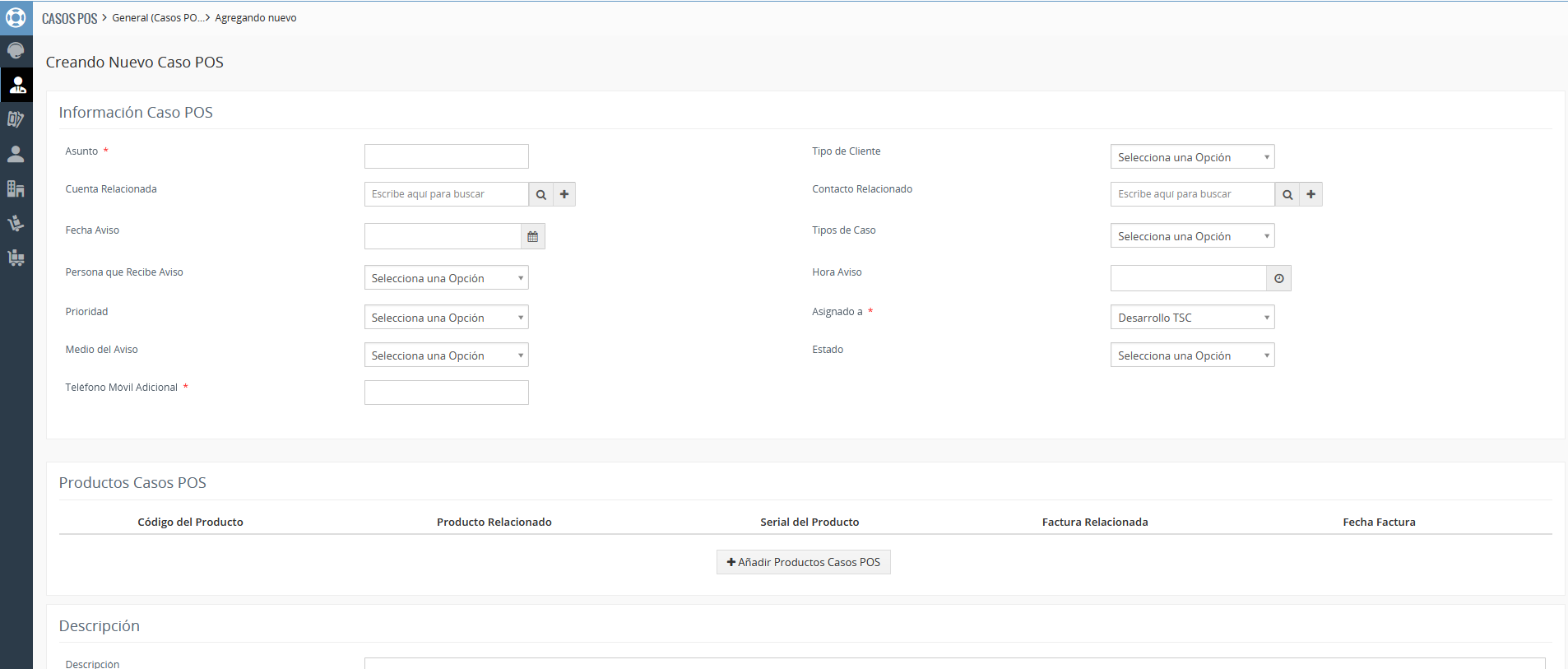Image resolution: width=1568 pixels, height=669 pixels.
Task: Click the Serial del Producto column header
Action: click(810, 522)
